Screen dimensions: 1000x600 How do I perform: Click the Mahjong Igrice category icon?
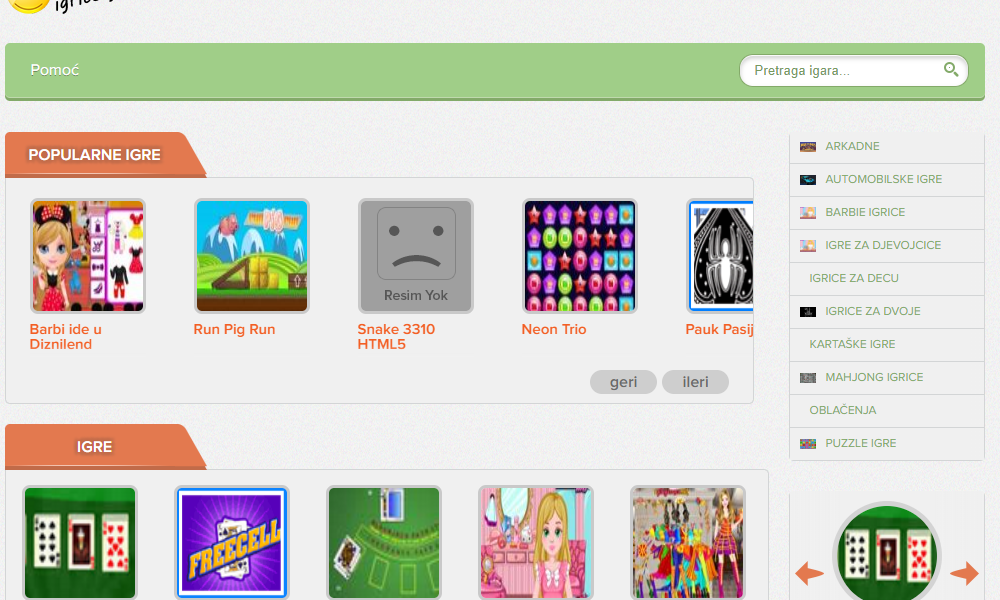tap(808, 377)
